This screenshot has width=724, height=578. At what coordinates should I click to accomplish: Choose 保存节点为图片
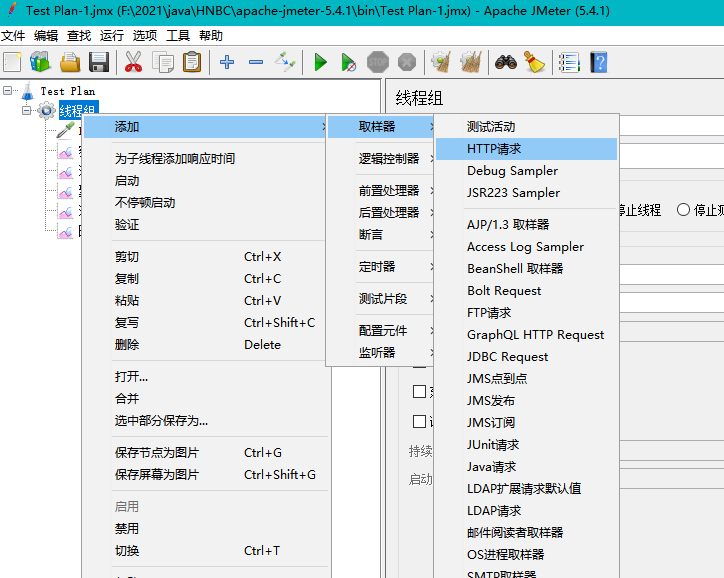tap(205, 453)
